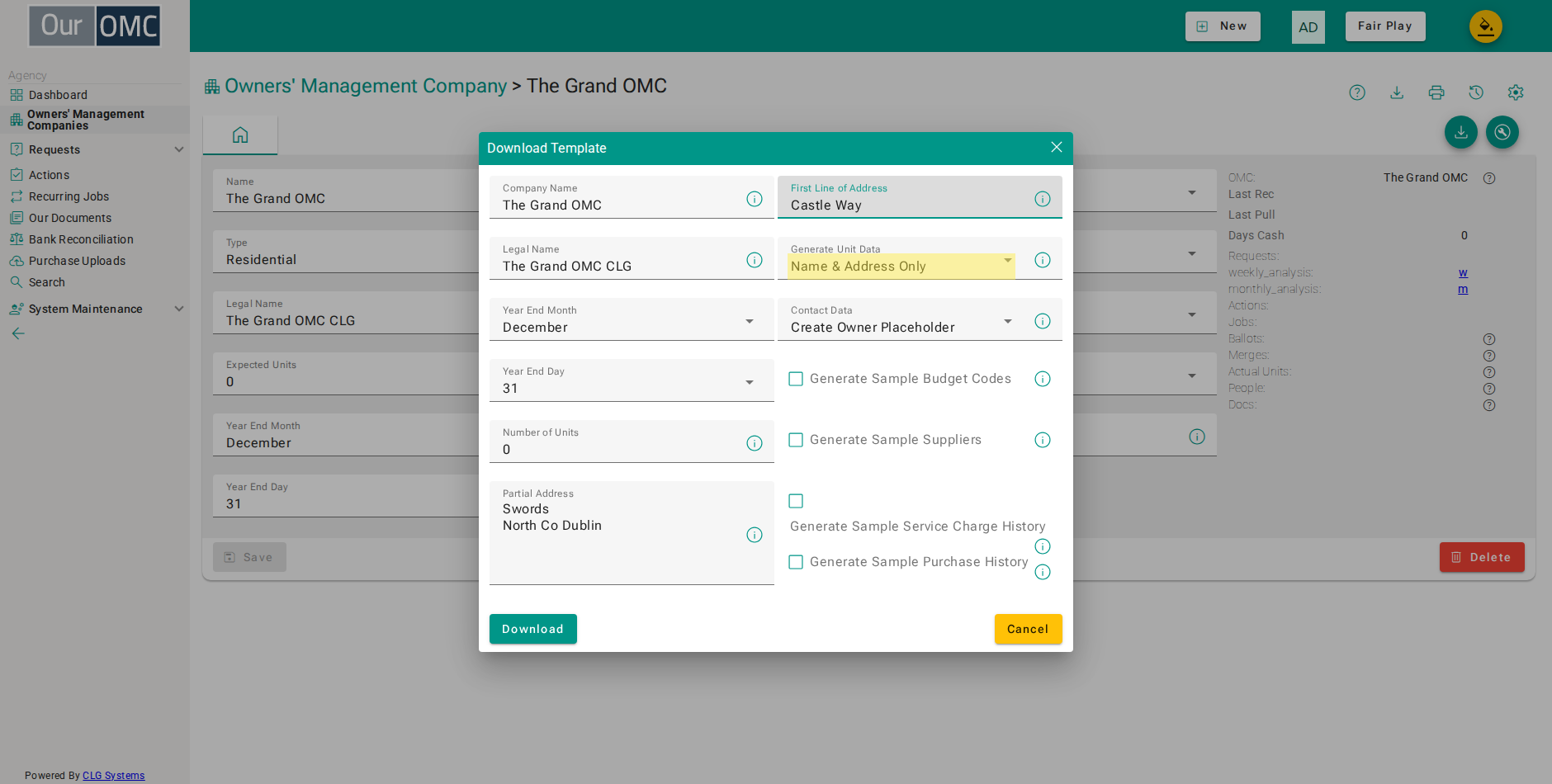This screenshot has height=784, width=1552.
Task: Click info icon for Generate Sample Budget Codes
Action: tap(1043, 379)
